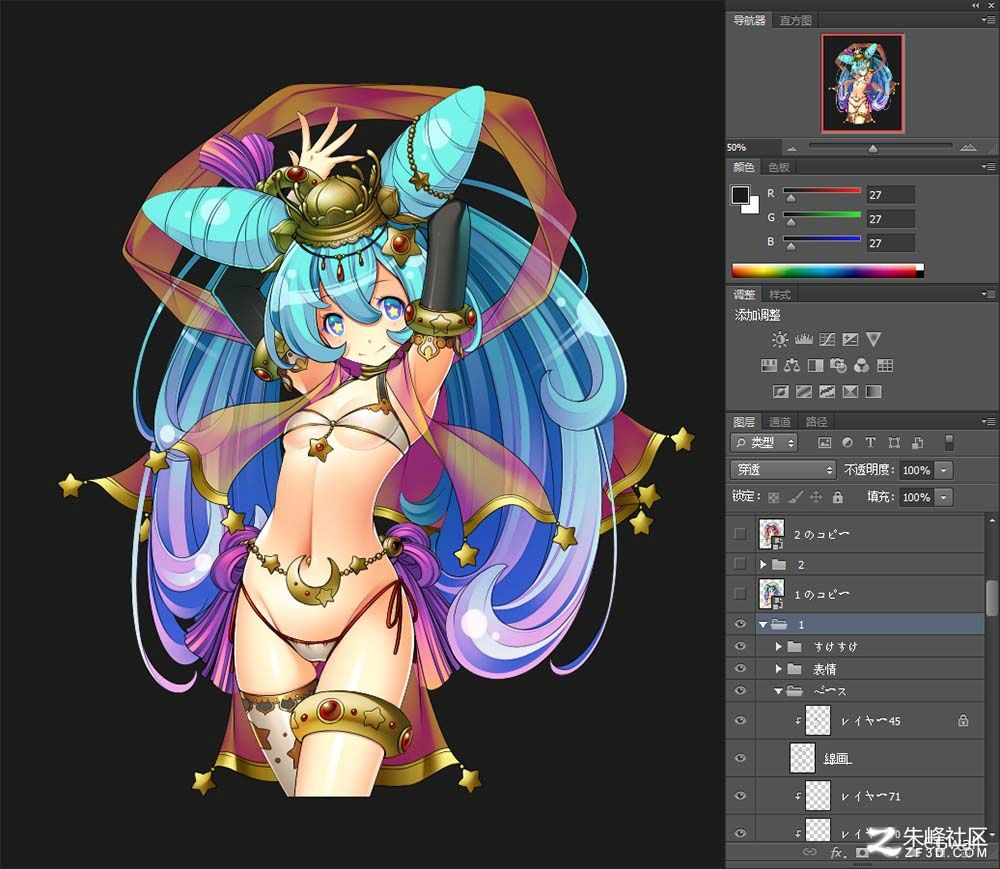This screenshot has width=1000, height=869.
Task: Collapse the group '1' folder
Action: (763, 625)
